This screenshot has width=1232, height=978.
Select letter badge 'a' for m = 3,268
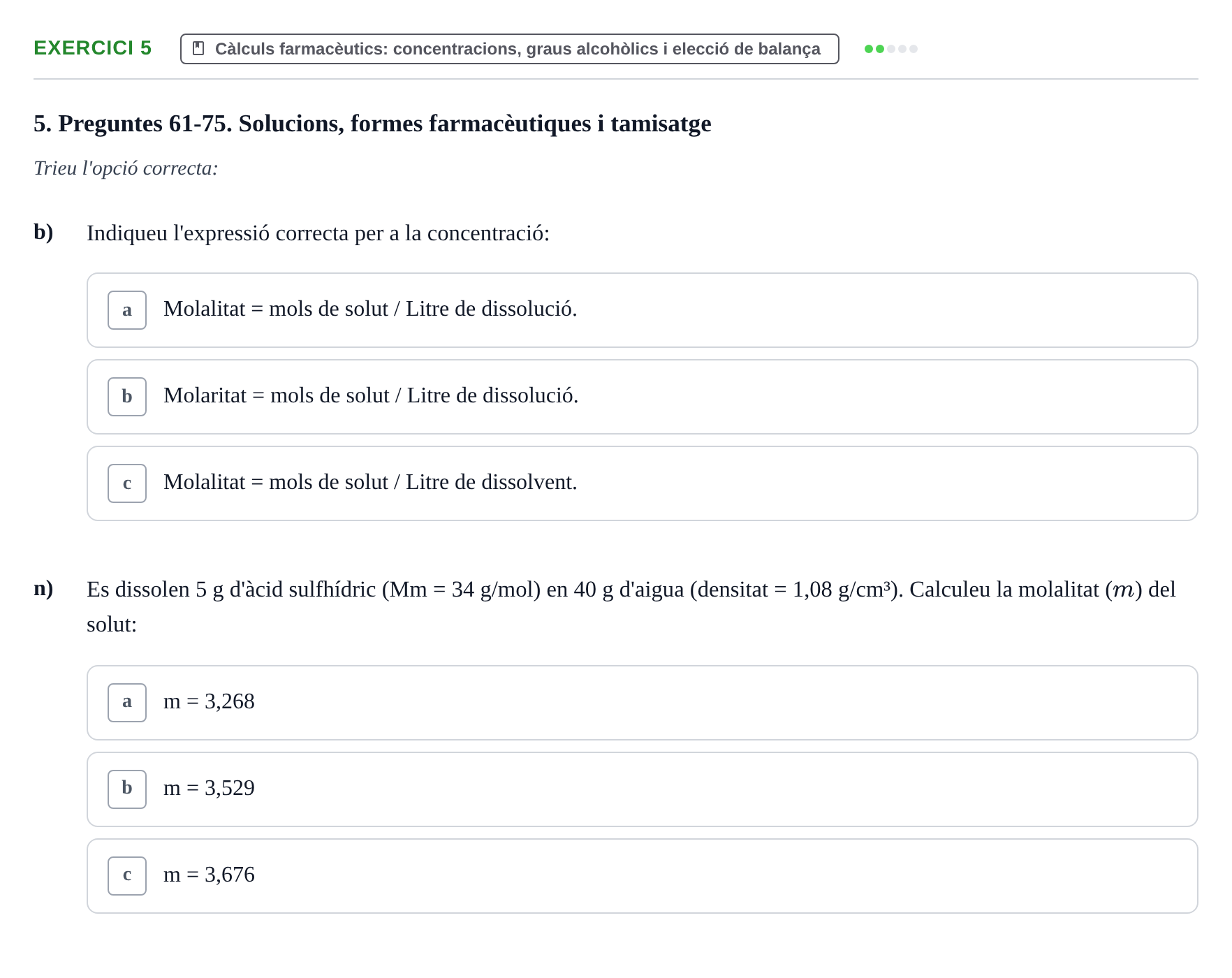[x=127, y=703]
